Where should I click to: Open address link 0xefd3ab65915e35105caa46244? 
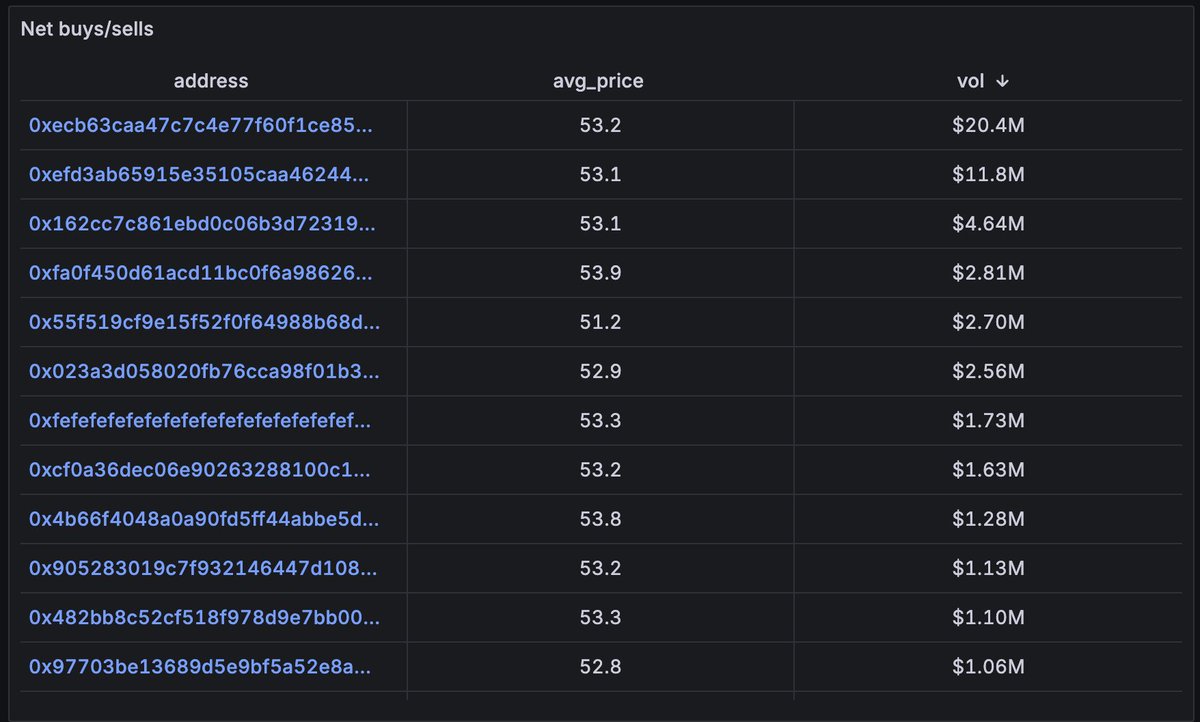tap(199, 174)
